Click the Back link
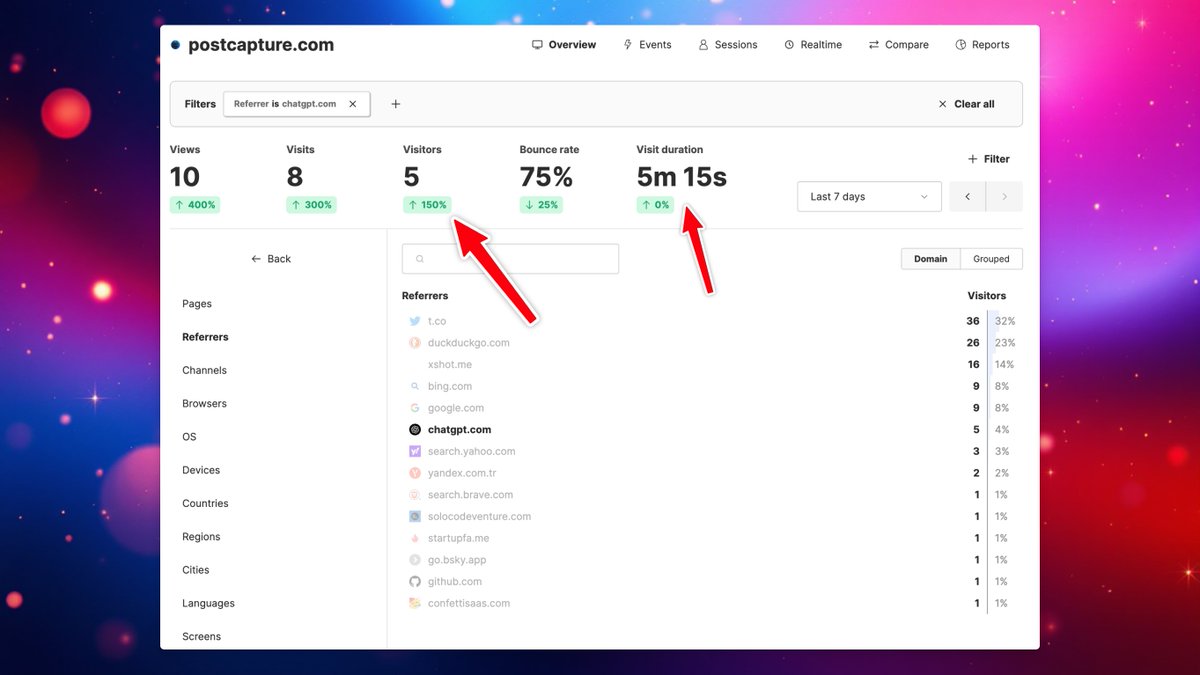 coord(271,259)
